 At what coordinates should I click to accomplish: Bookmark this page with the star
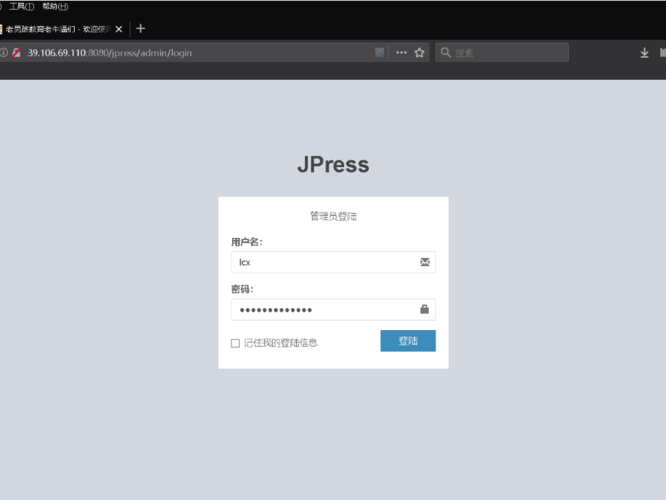pos(419,53)
